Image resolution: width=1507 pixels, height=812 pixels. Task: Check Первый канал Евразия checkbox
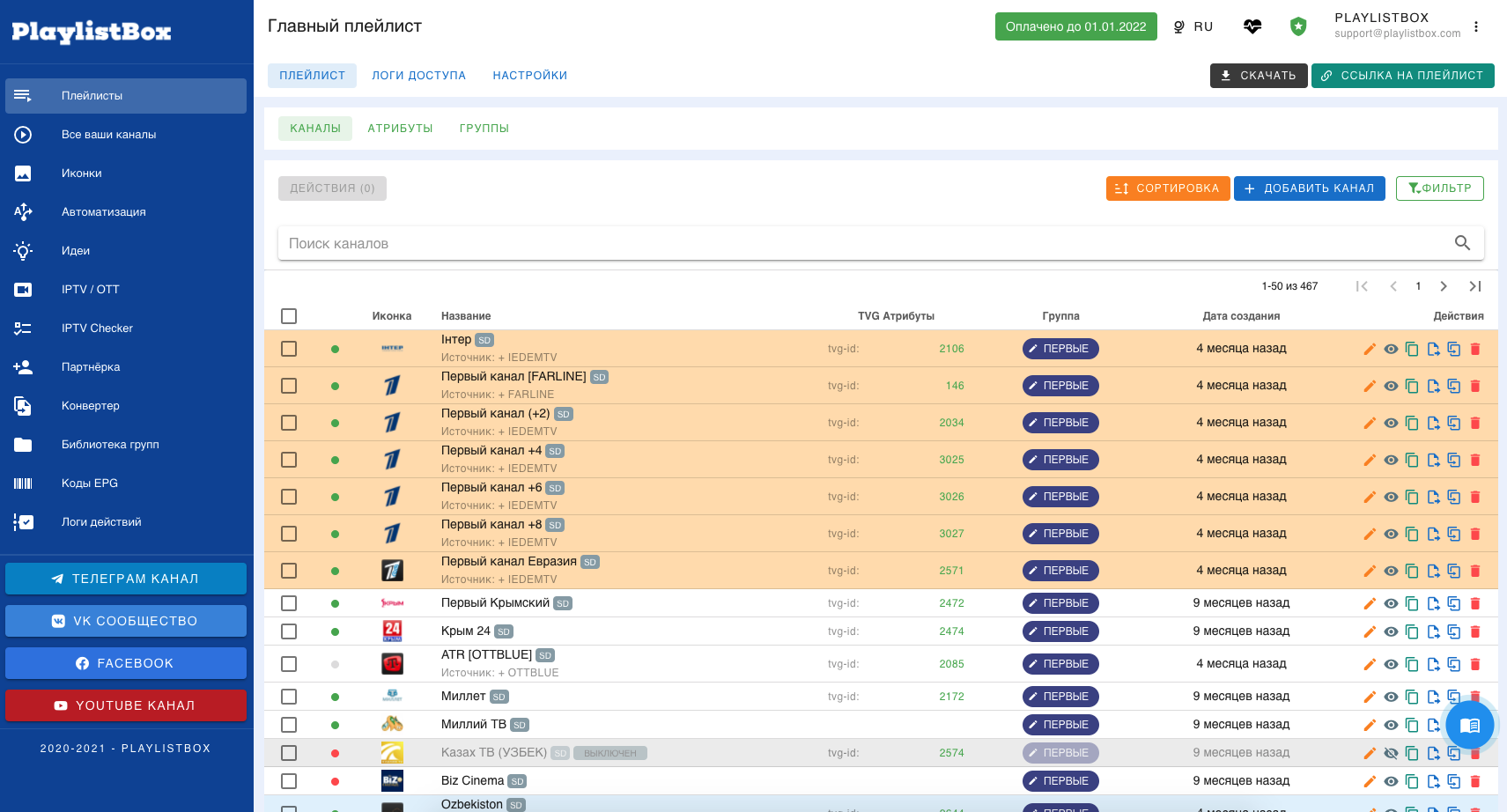pyautogui.click(x=289, y=571)
